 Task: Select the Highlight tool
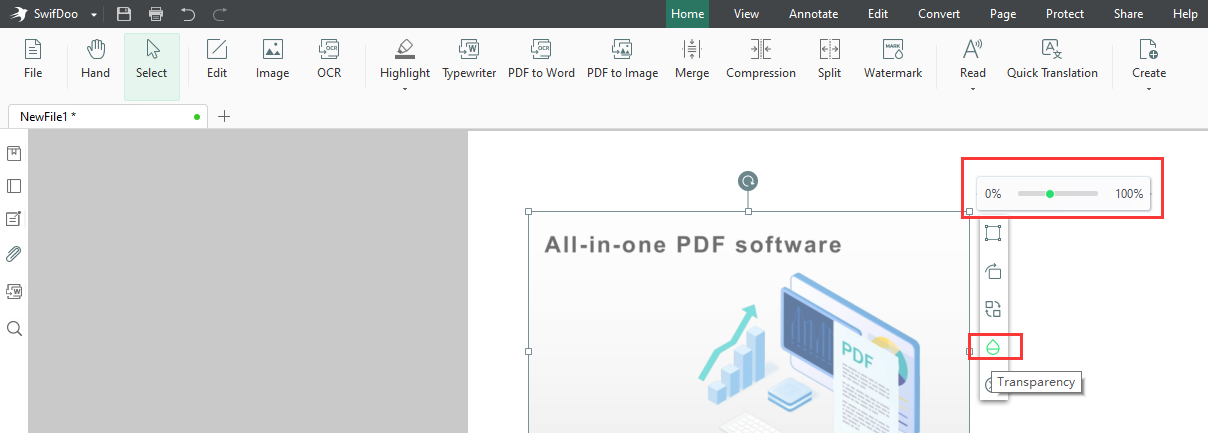pyautogui.click(x=405, y=60)
